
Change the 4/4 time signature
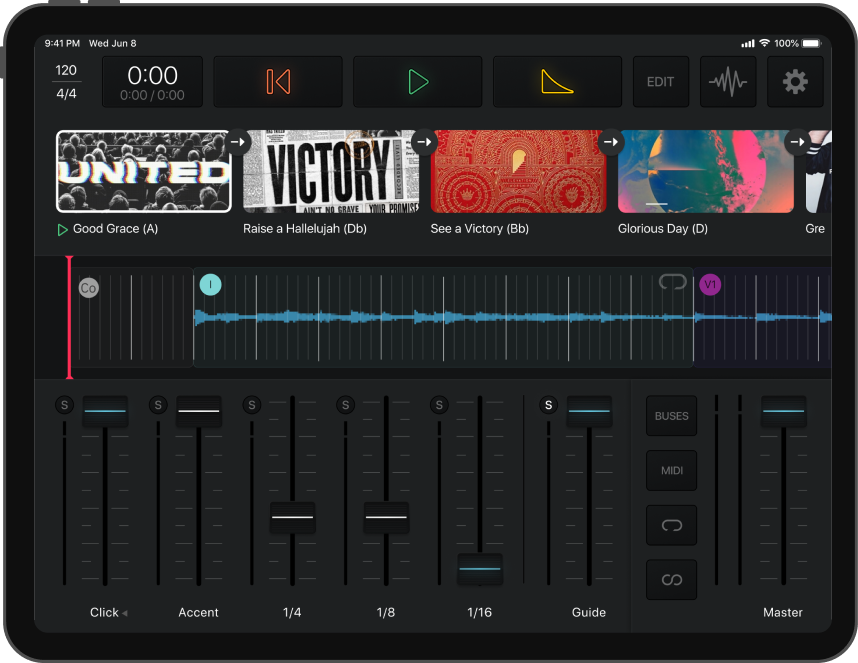tap(66, 94)
